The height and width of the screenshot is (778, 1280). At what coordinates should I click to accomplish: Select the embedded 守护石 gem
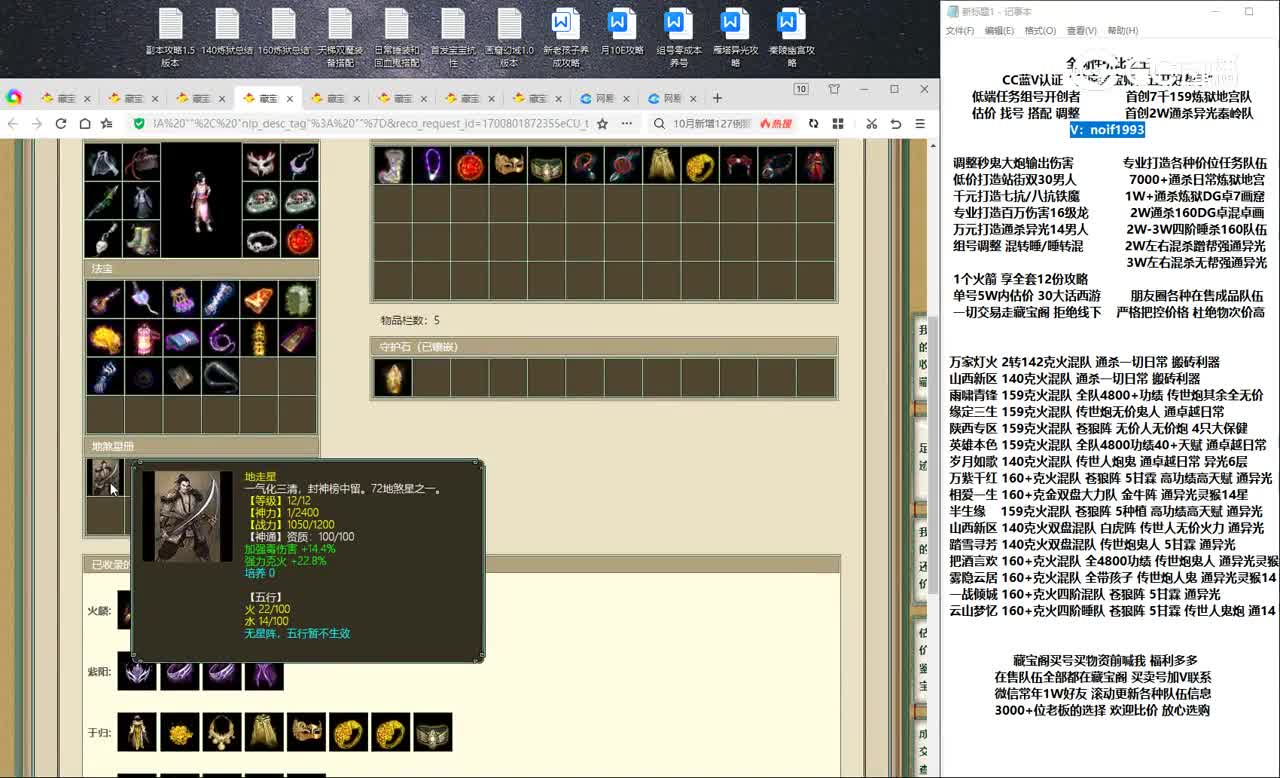pos(392,378)
